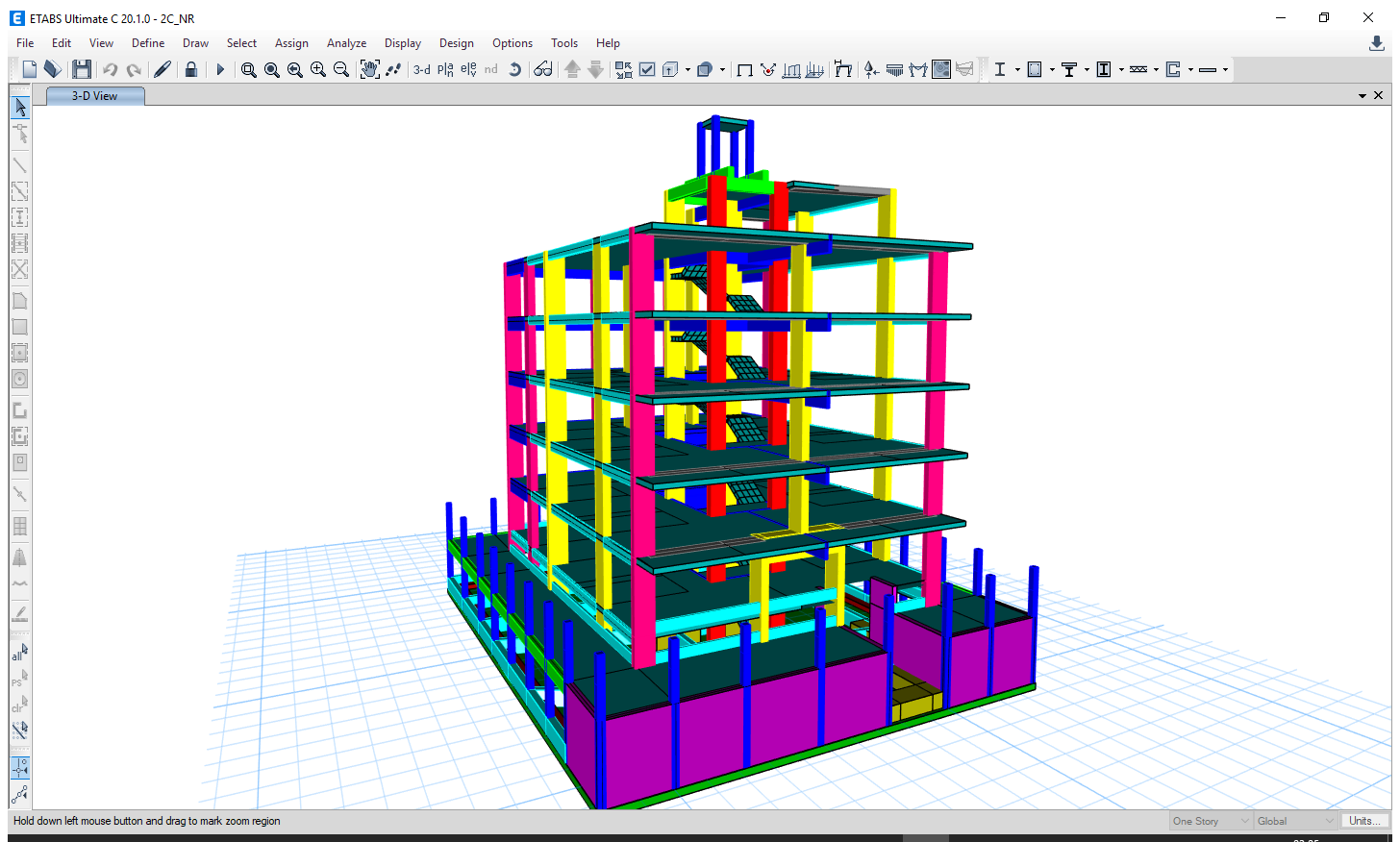Open the One Story dropdown
1400x842 pixels.
(x=1211, y=821)
